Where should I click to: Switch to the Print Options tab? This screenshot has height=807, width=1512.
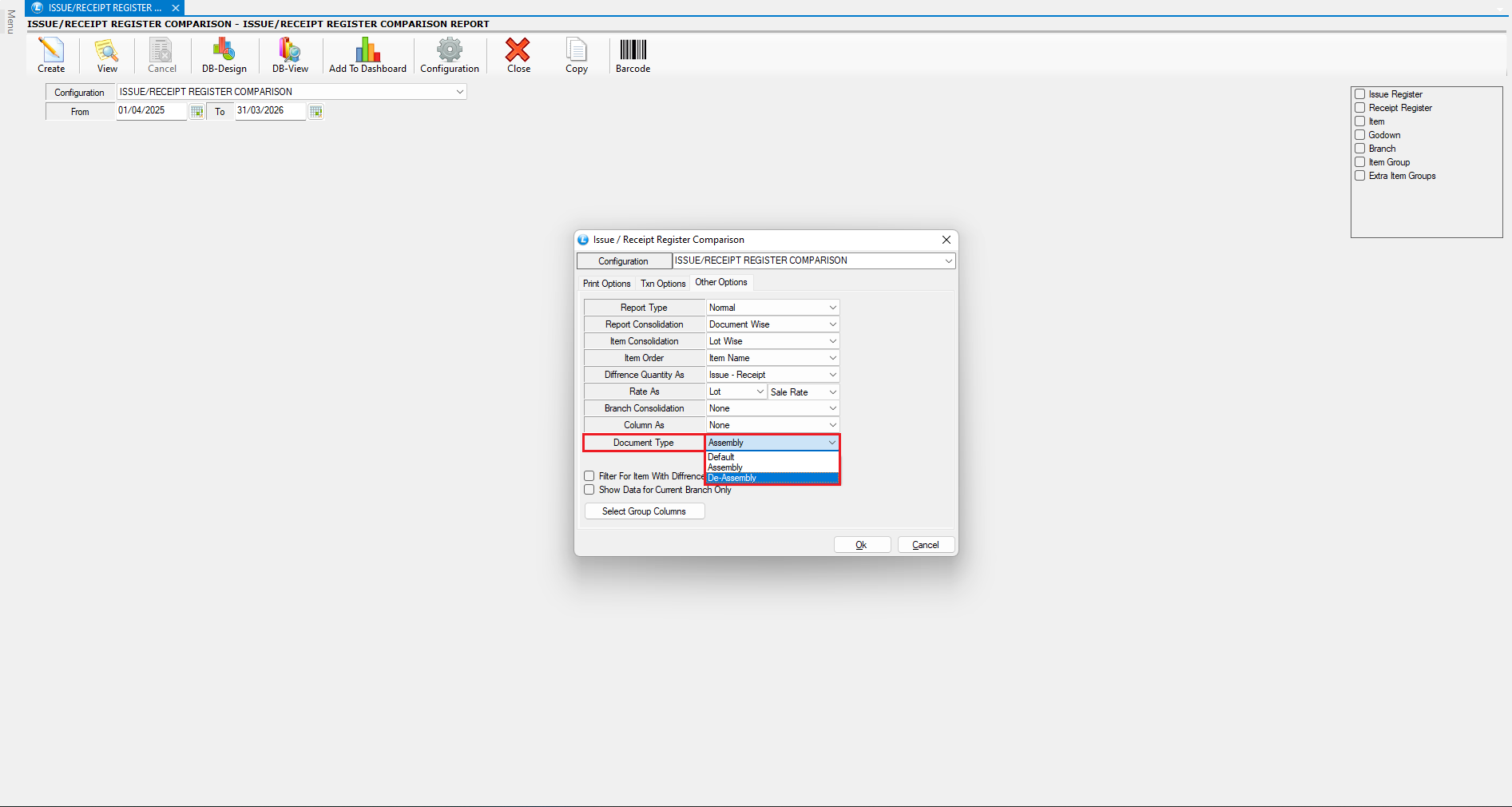pyautogui.click(x=606, y=284)
